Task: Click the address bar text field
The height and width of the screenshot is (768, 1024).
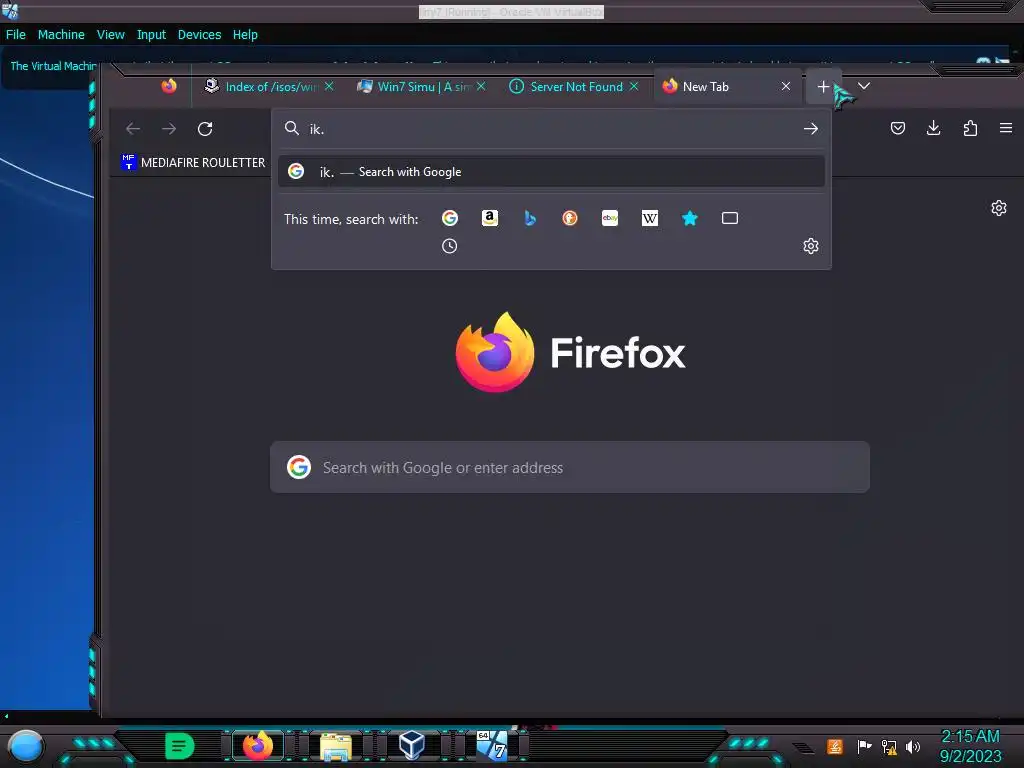Action: pyautogui.click(x=549, y=129)
